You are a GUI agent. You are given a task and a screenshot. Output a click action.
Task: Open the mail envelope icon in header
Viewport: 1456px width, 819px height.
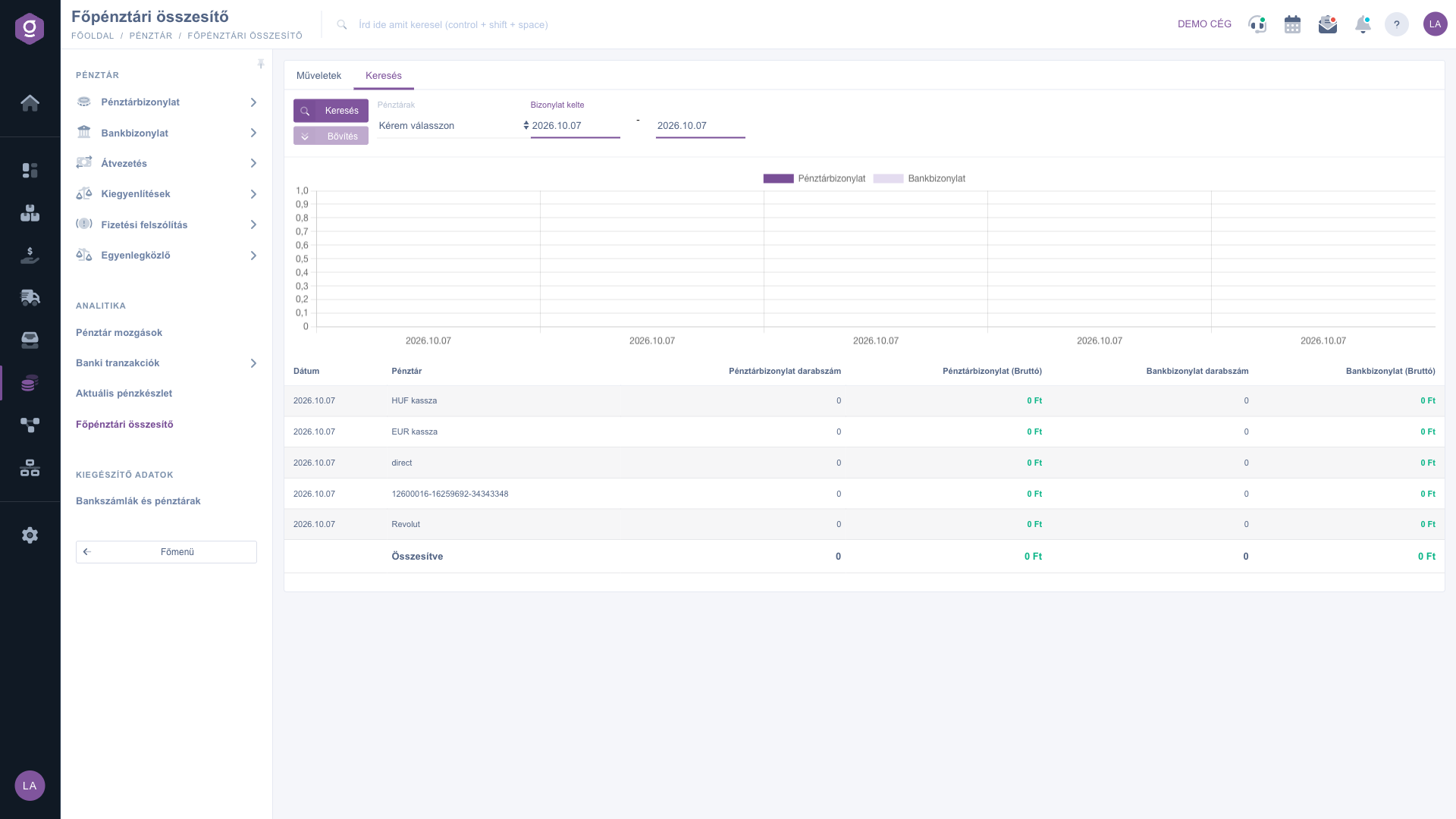[1328, 24]
